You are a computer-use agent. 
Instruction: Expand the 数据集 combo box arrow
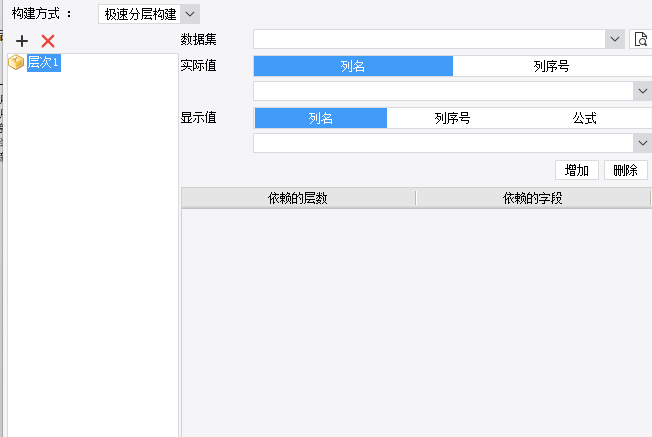pos(615,40)
